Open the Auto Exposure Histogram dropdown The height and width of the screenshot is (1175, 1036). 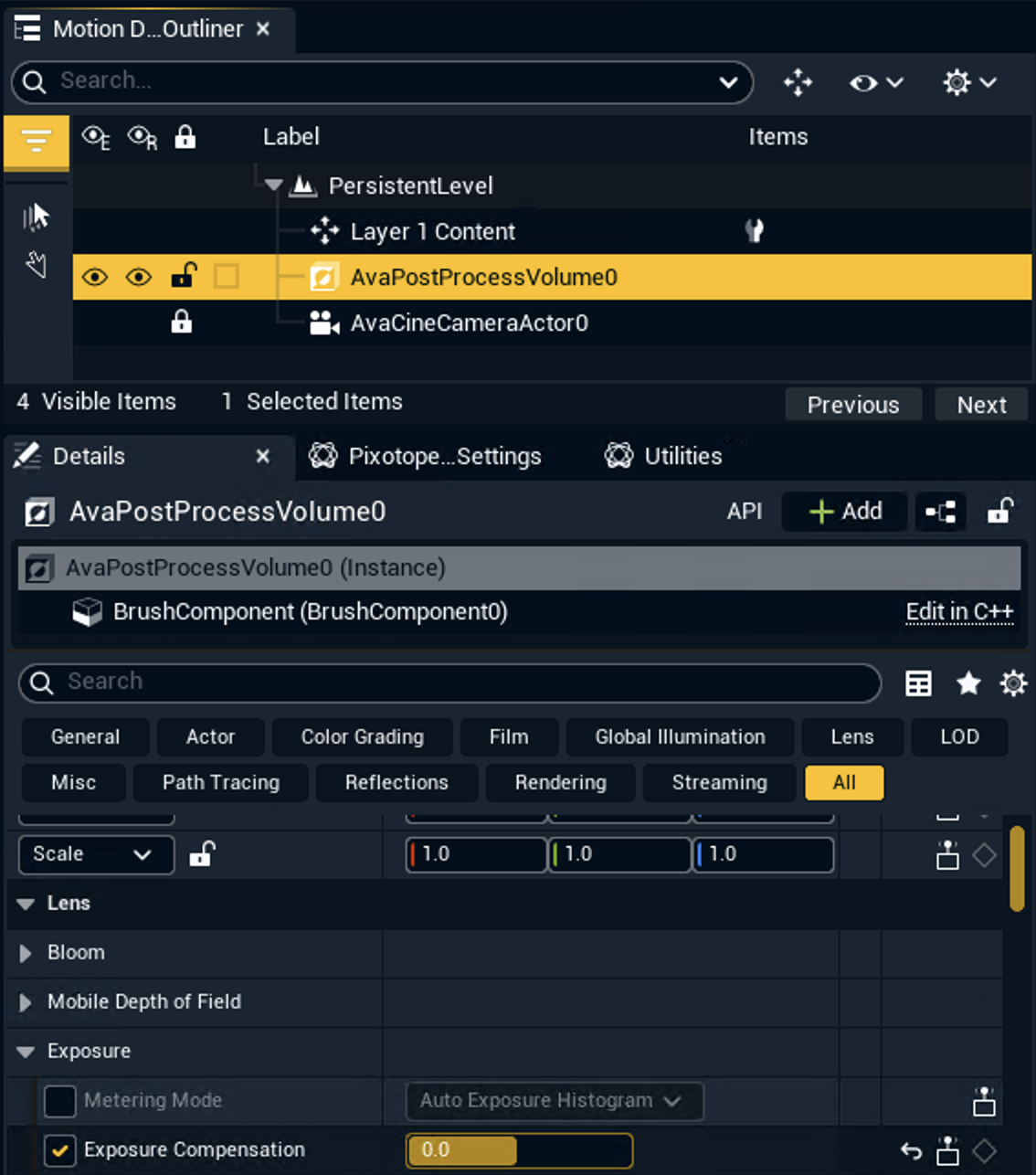pyautogui.click(x=554, y=1101)
